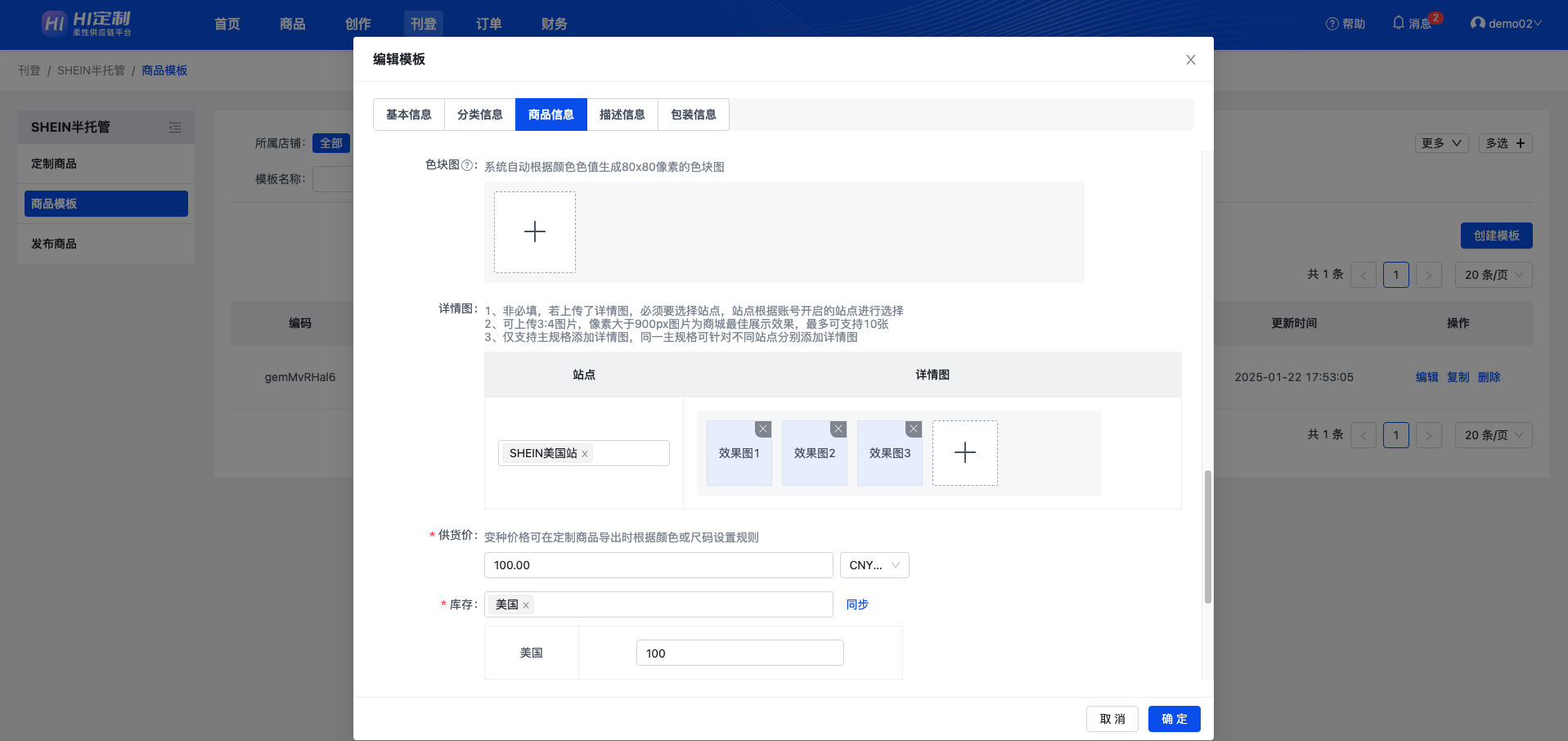Screen dimensions: 1568x741
Task: Click the 创建模板 button
Action: click(x=1497, y=236)
